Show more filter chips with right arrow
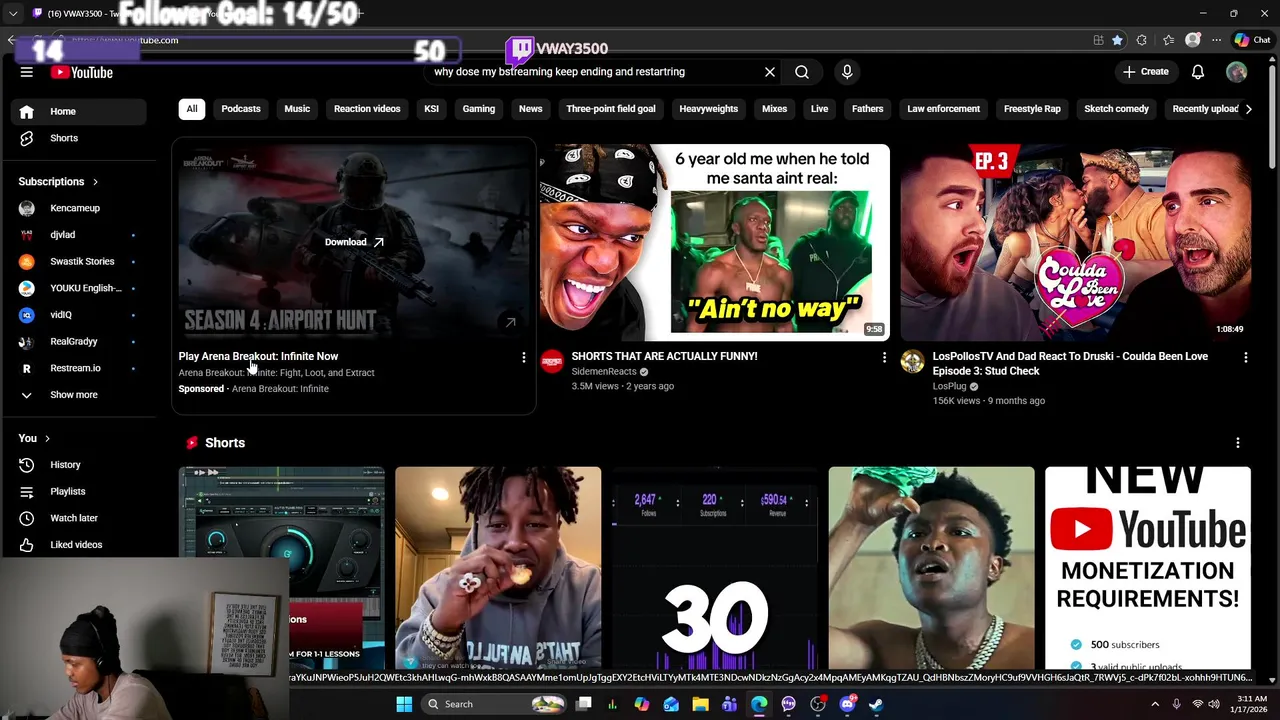Viewport: 1280px width, 720px height. tap(1248, 109)
